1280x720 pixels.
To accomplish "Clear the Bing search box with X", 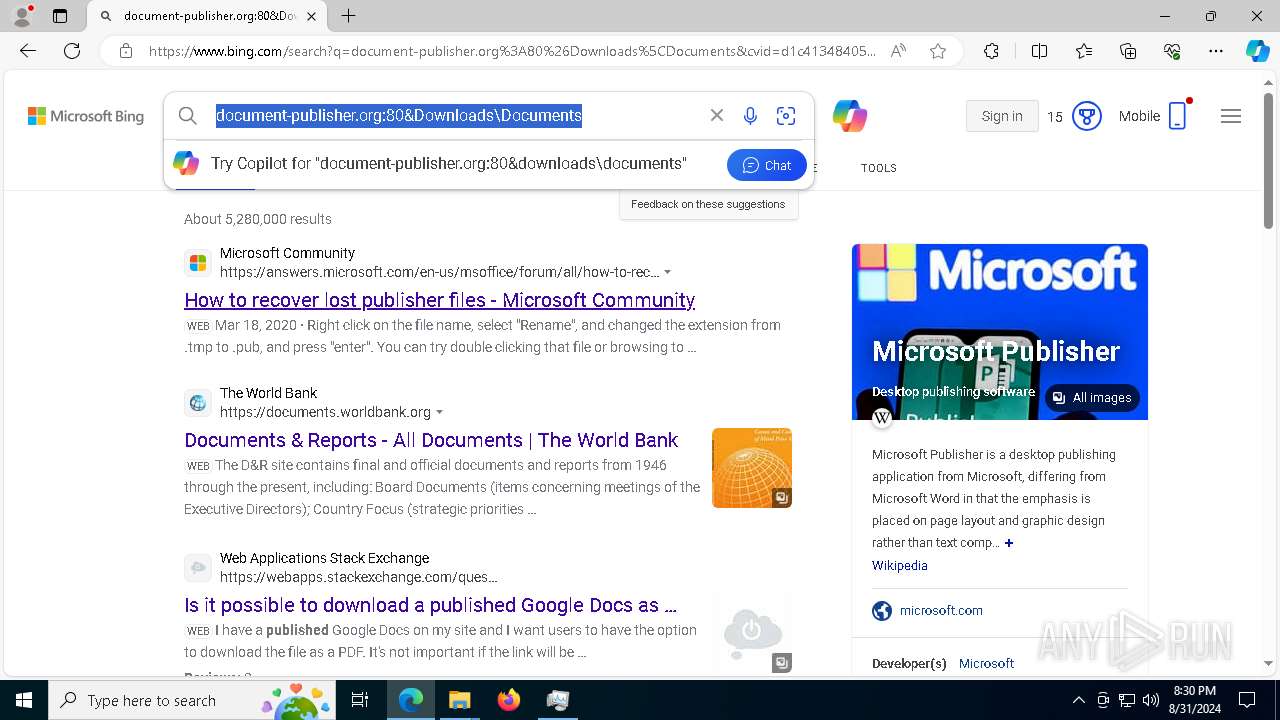I will pyautogui.click(x=717, y=116).
